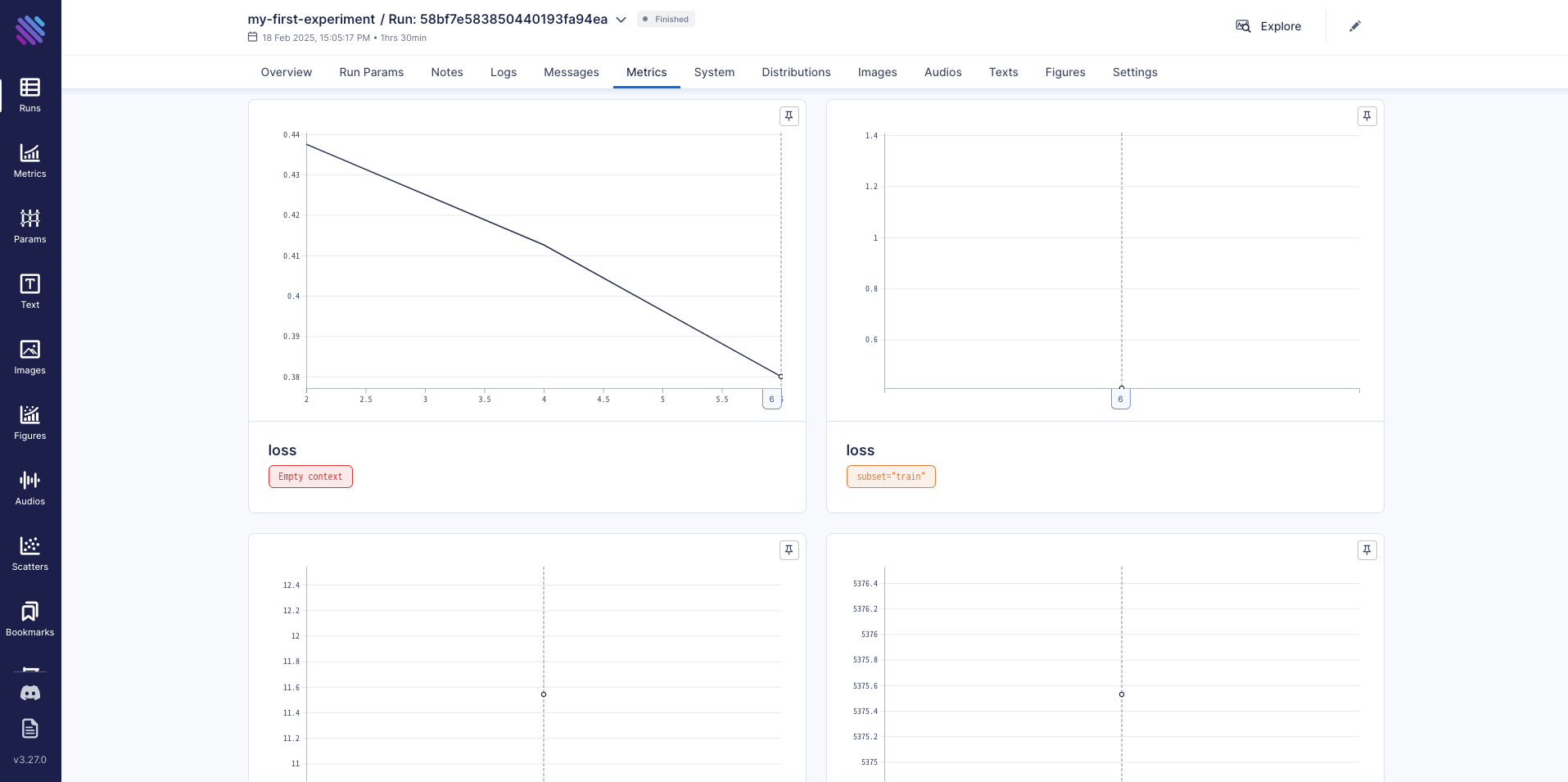This screenshot has width=1568, height=782.
Task: Click the subset="train" context tag
Action: pyautogui.click(x=891, y=477)
